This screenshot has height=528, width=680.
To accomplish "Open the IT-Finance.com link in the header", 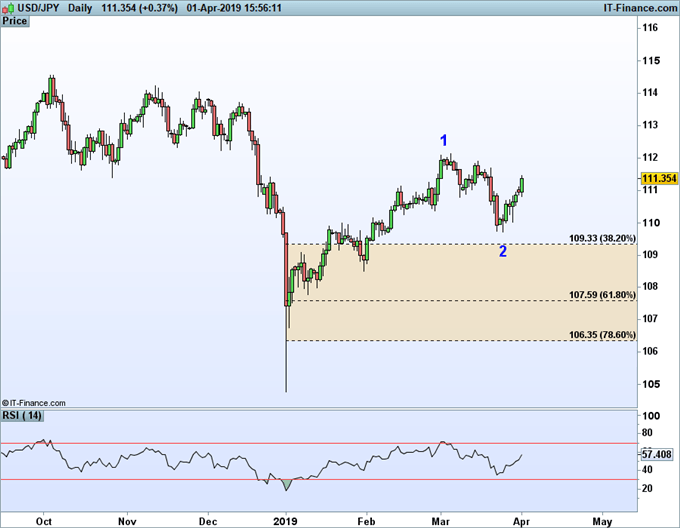I will [x=640, y=8].
